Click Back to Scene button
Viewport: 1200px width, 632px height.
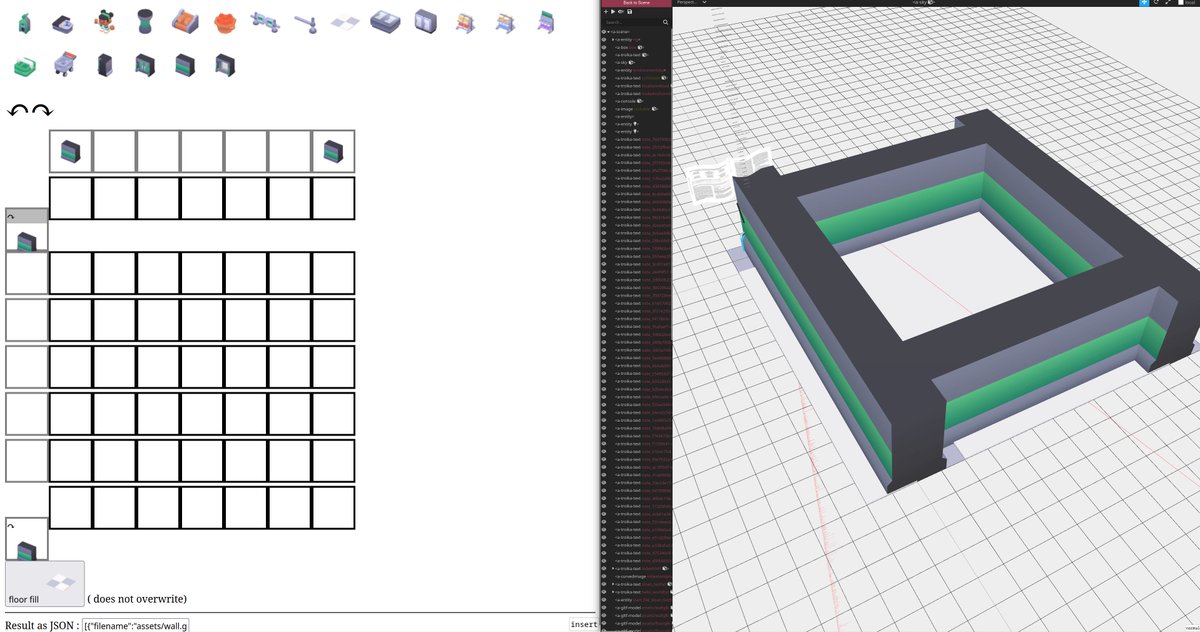tap(636, 3)
